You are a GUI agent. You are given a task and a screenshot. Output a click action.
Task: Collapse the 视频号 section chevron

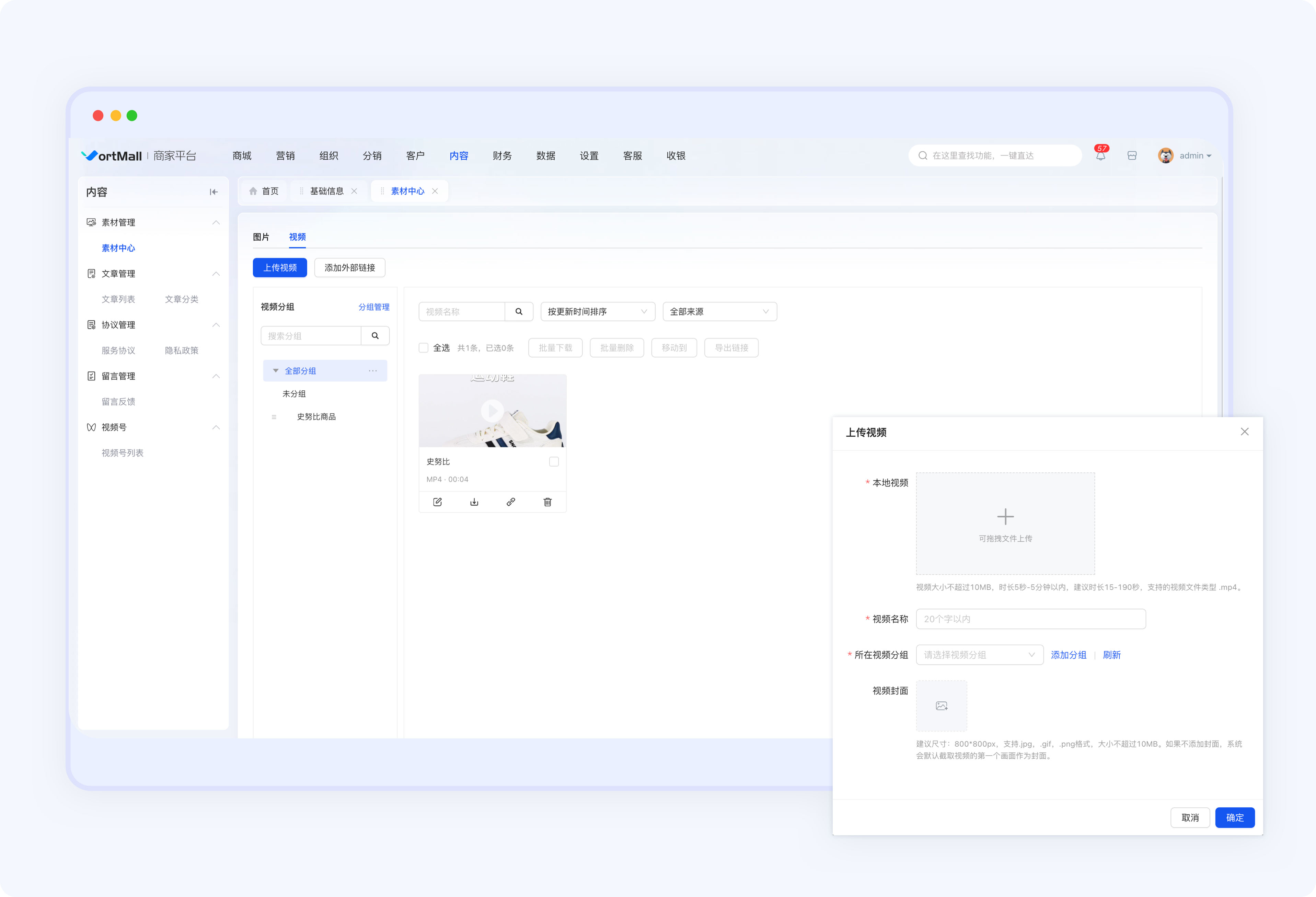[x=216, y=427]
